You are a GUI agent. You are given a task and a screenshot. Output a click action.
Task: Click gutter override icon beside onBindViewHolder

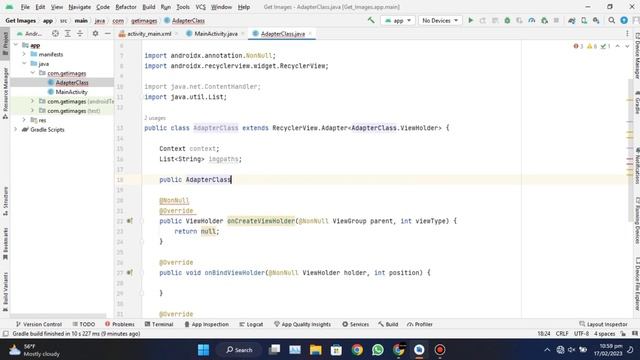click(129, 272)
